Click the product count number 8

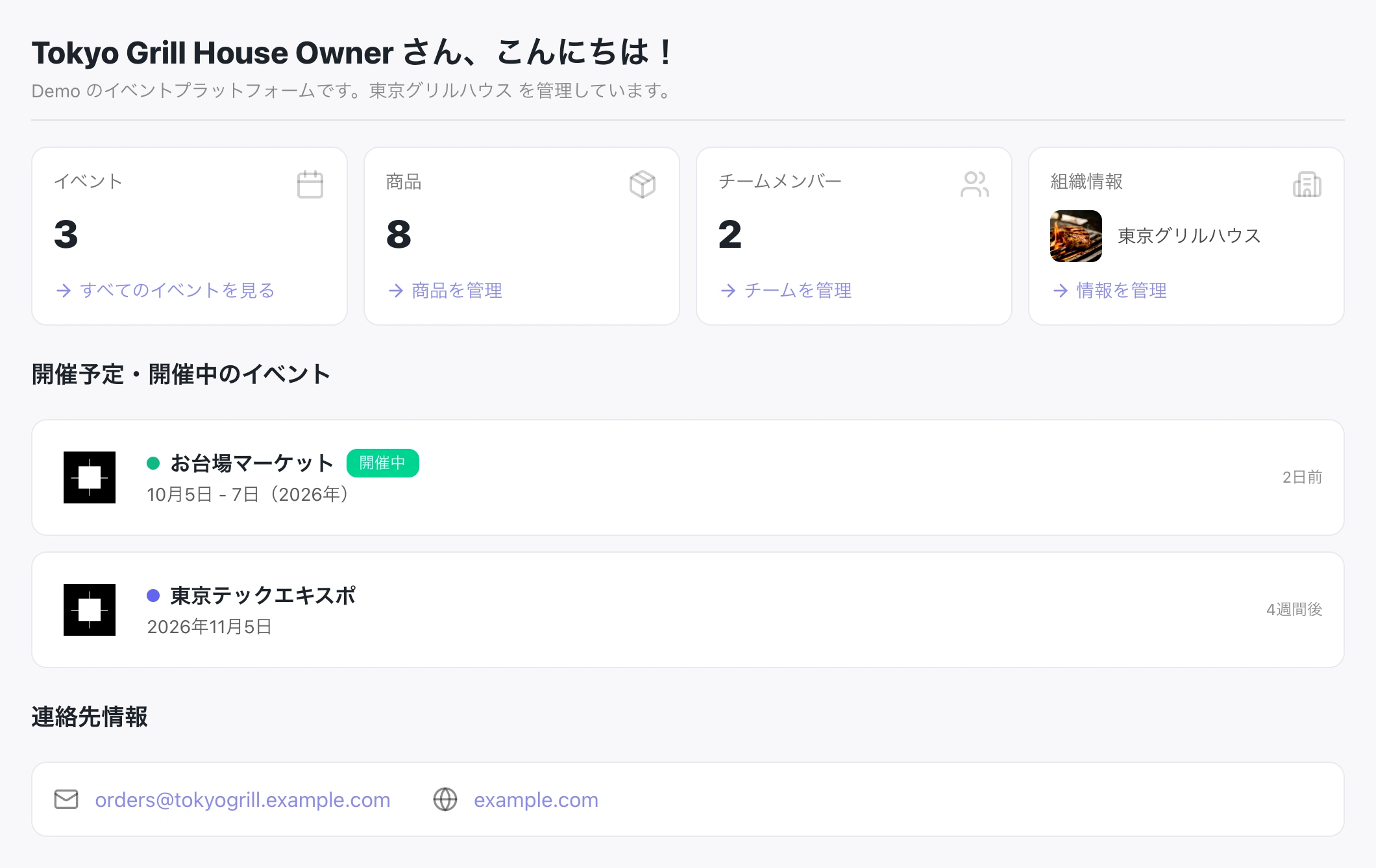point(399,234)
